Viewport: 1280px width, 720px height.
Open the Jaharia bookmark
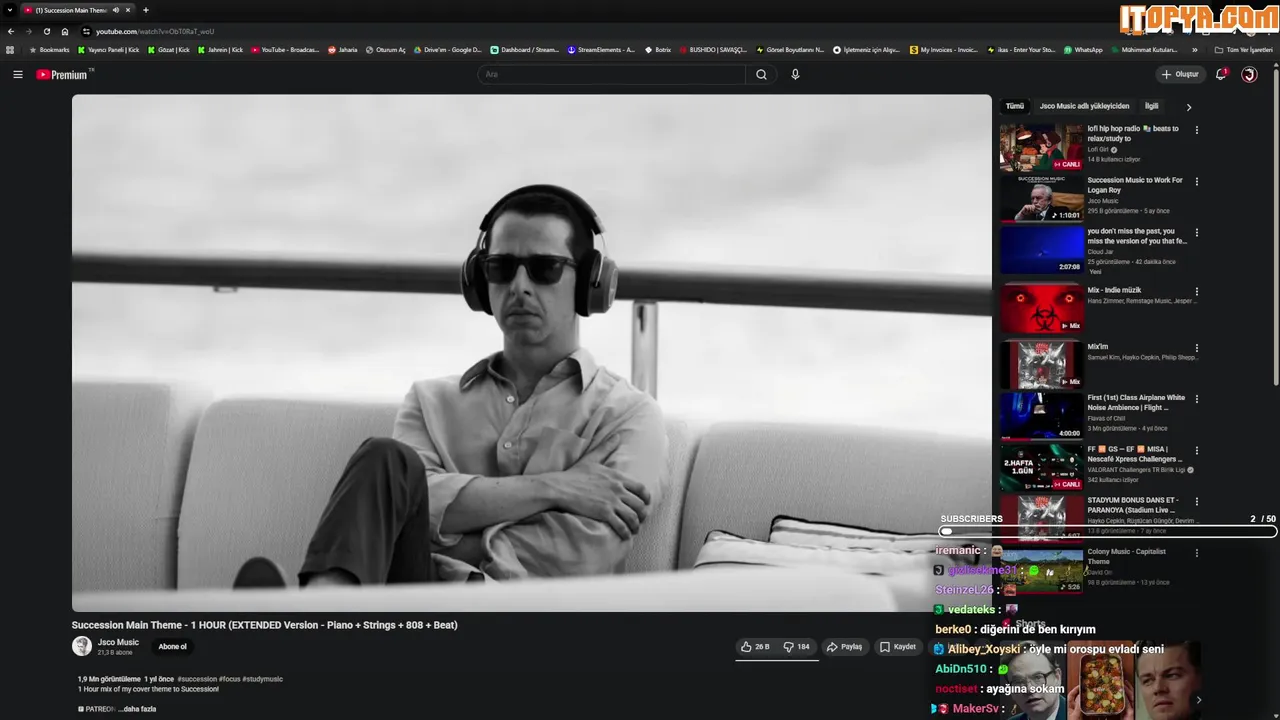343,49
